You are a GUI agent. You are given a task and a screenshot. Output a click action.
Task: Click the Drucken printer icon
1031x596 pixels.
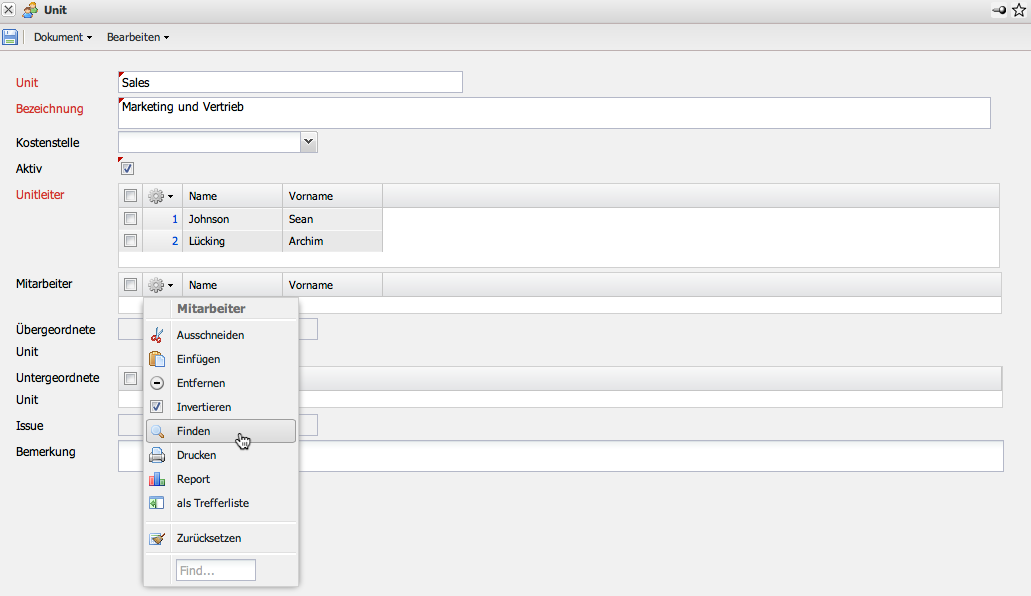[x=156, y=455]
